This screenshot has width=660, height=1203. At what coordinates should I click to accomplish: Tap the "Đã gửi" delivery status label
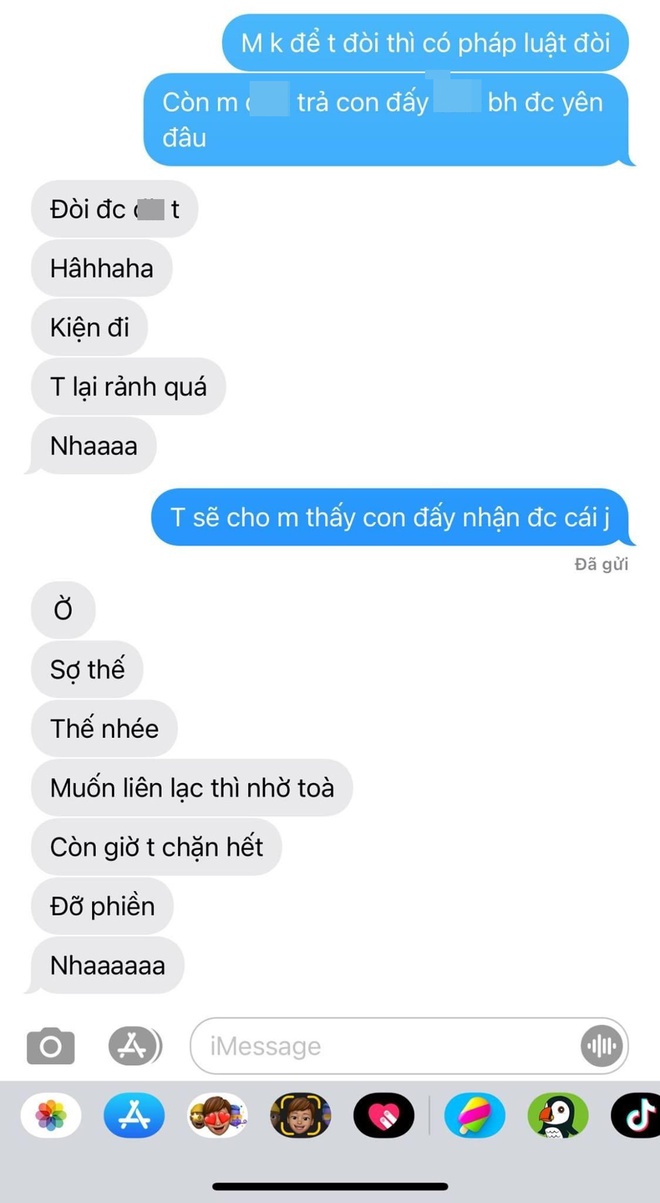602,565
